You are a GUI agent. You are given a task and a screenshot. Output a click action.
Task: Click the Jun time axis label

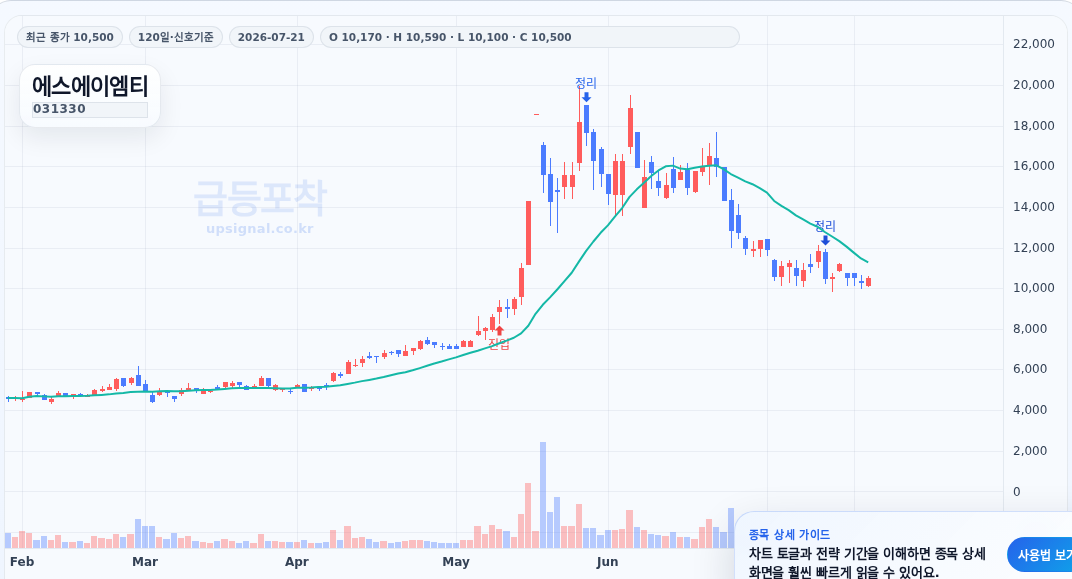point(607,562)
